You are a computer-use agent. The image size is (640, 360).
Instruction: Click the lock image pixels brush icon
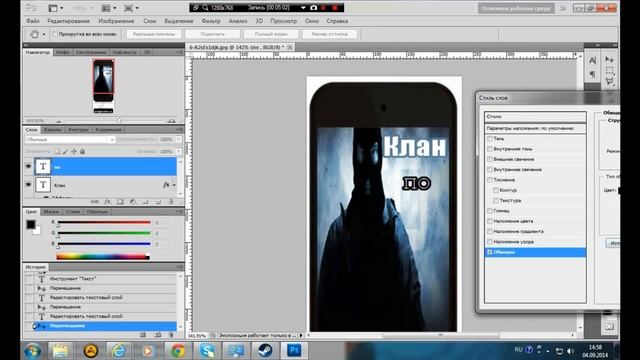[65, 151]
